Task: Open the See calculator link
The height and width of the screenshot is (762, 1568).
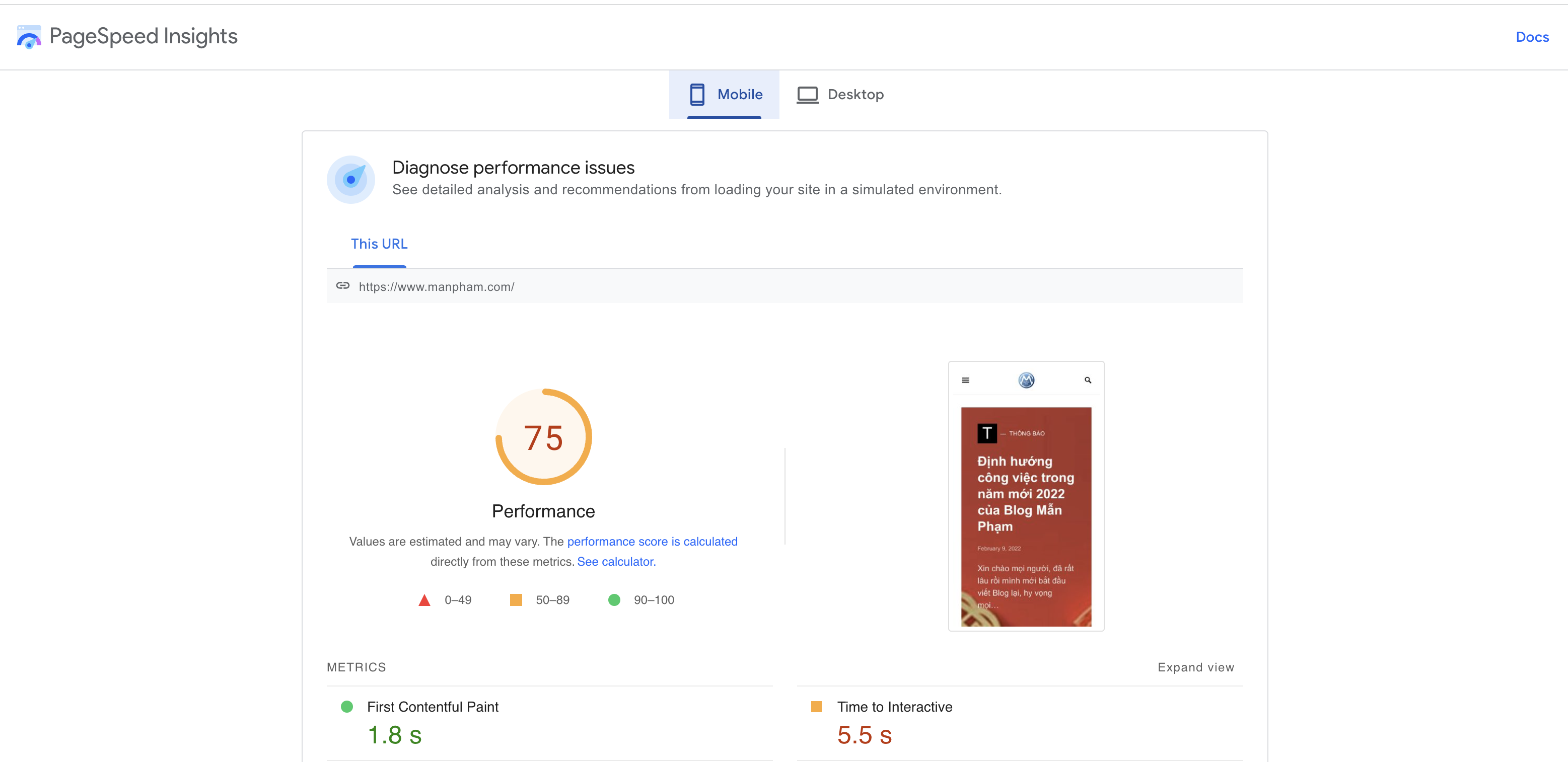Action: click(616, 562)
